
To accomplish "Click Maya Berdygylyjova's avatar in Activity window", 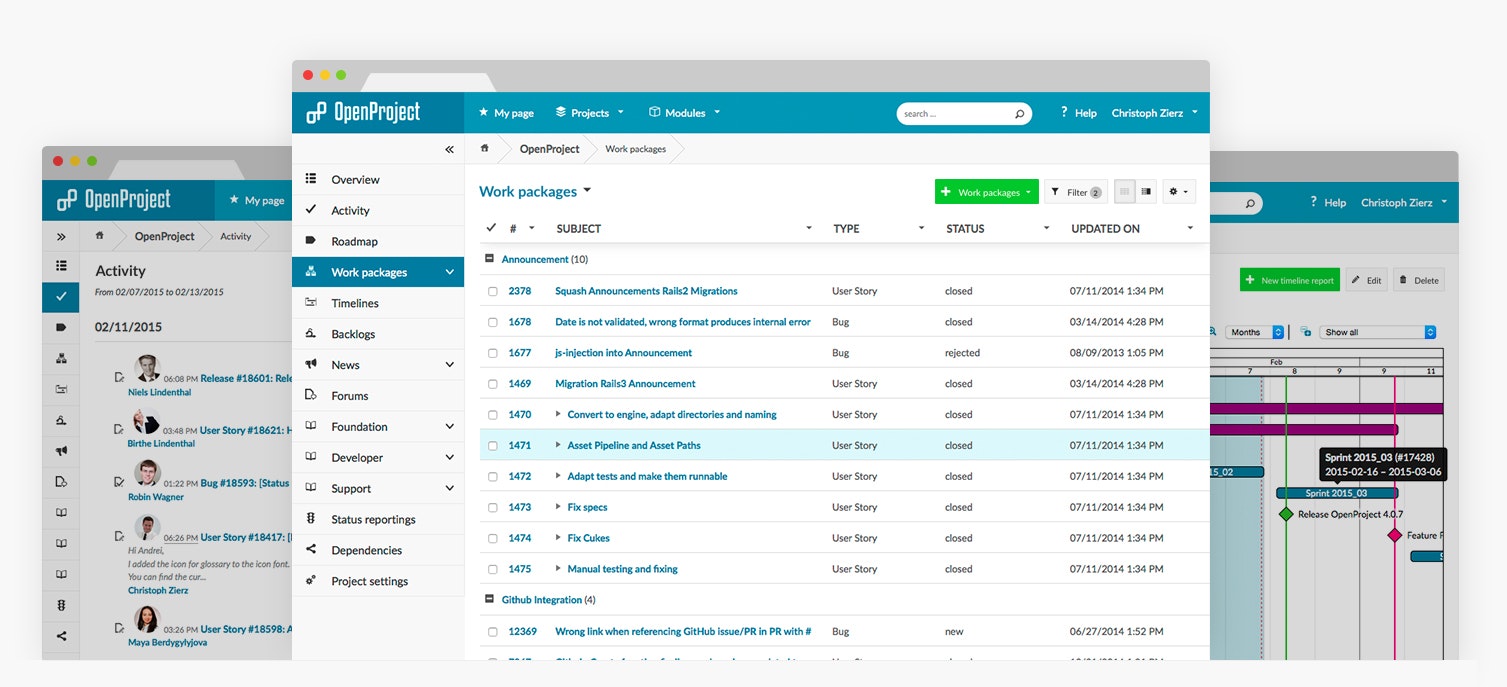I will [x=148, y=619].
